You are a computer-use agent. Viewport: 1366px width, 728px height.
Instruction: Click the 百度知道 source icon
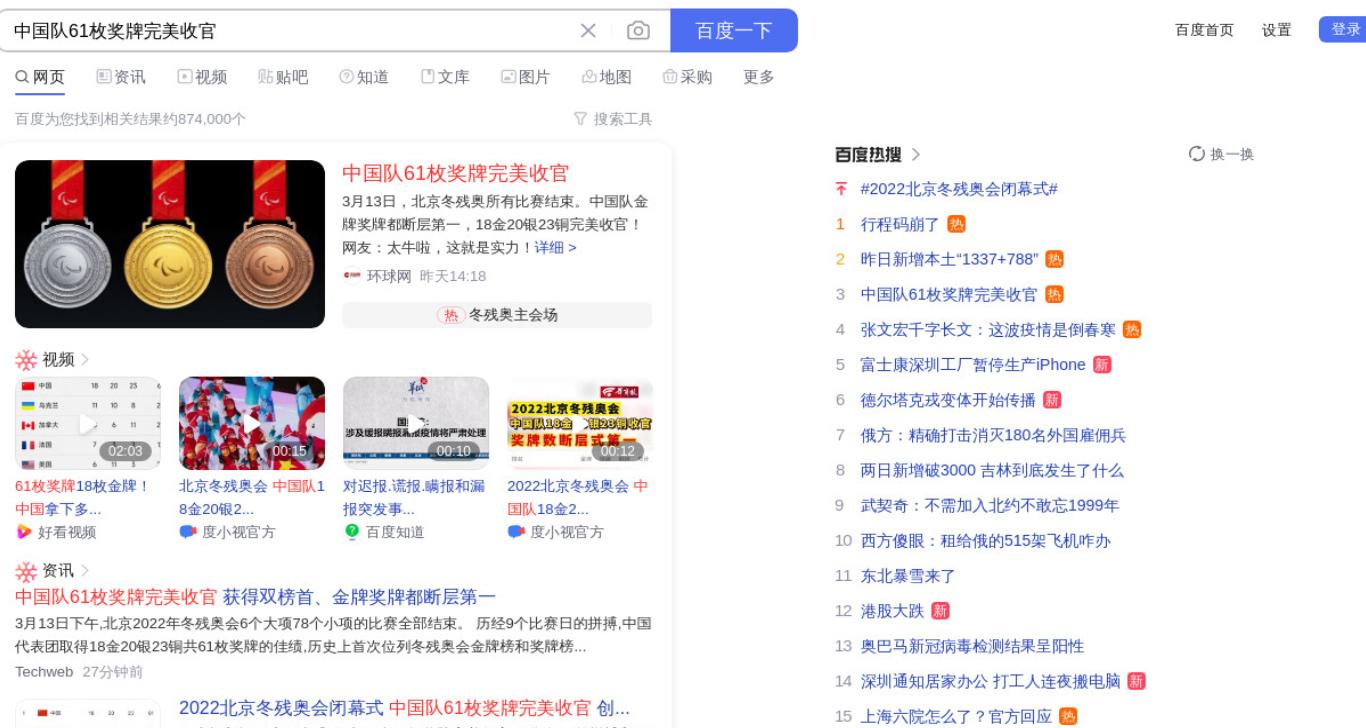coord(351,532)
